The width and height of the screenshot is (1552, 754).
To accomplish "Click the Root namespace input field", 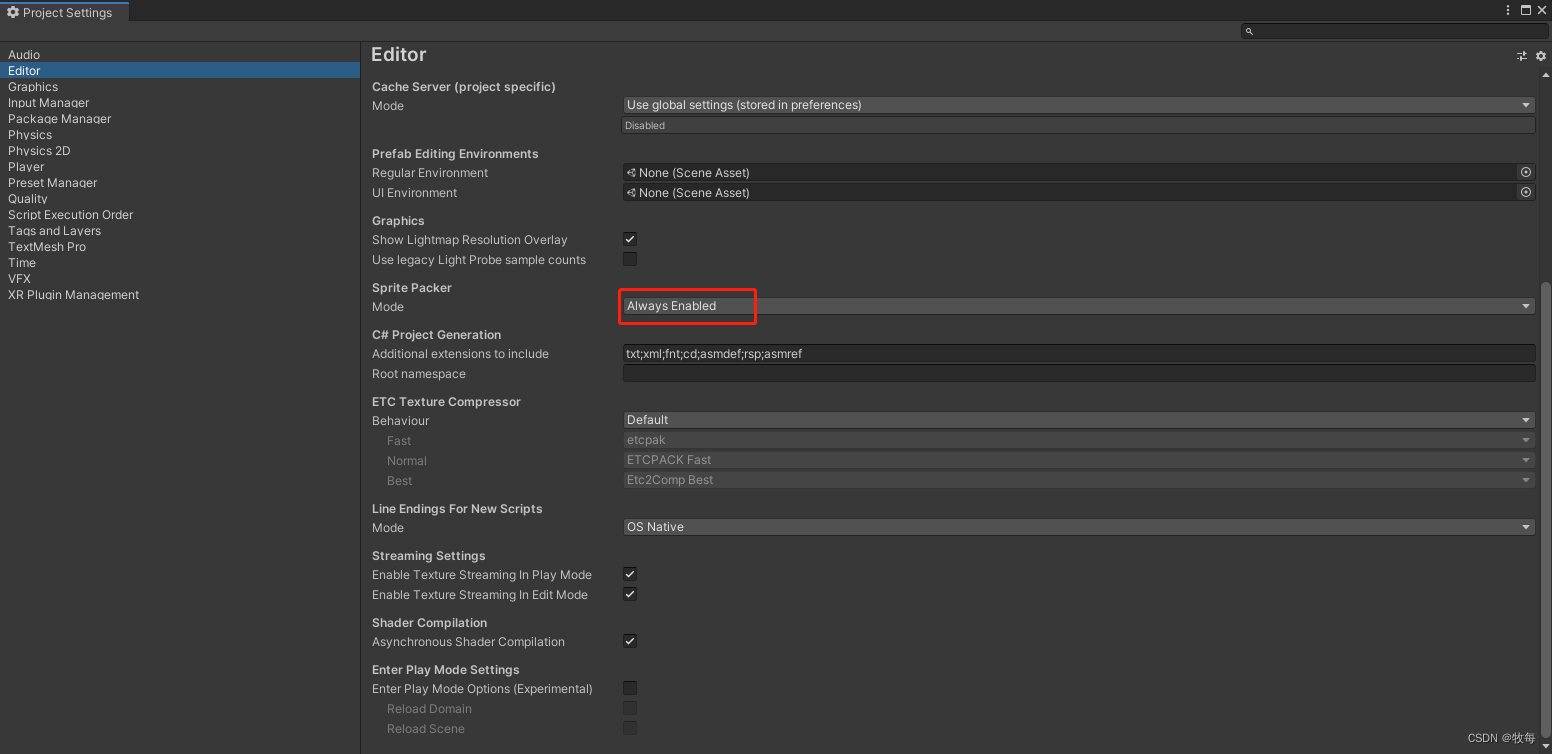I will (1078, 373).
